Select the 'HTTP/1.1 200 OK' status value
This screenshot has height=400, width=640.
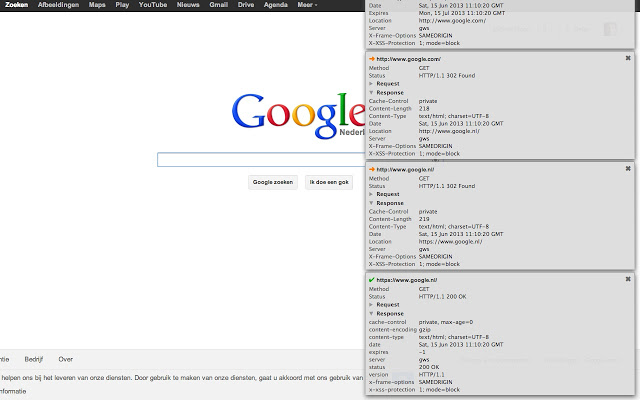[x=442, y=297]
